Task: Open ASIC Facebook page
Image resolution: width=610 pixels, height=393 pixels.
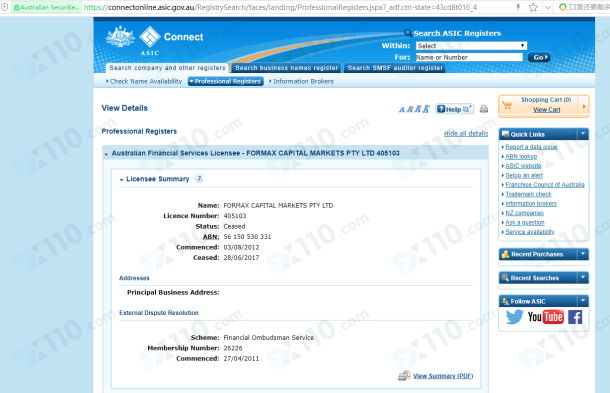Action: tap(575, 317)
